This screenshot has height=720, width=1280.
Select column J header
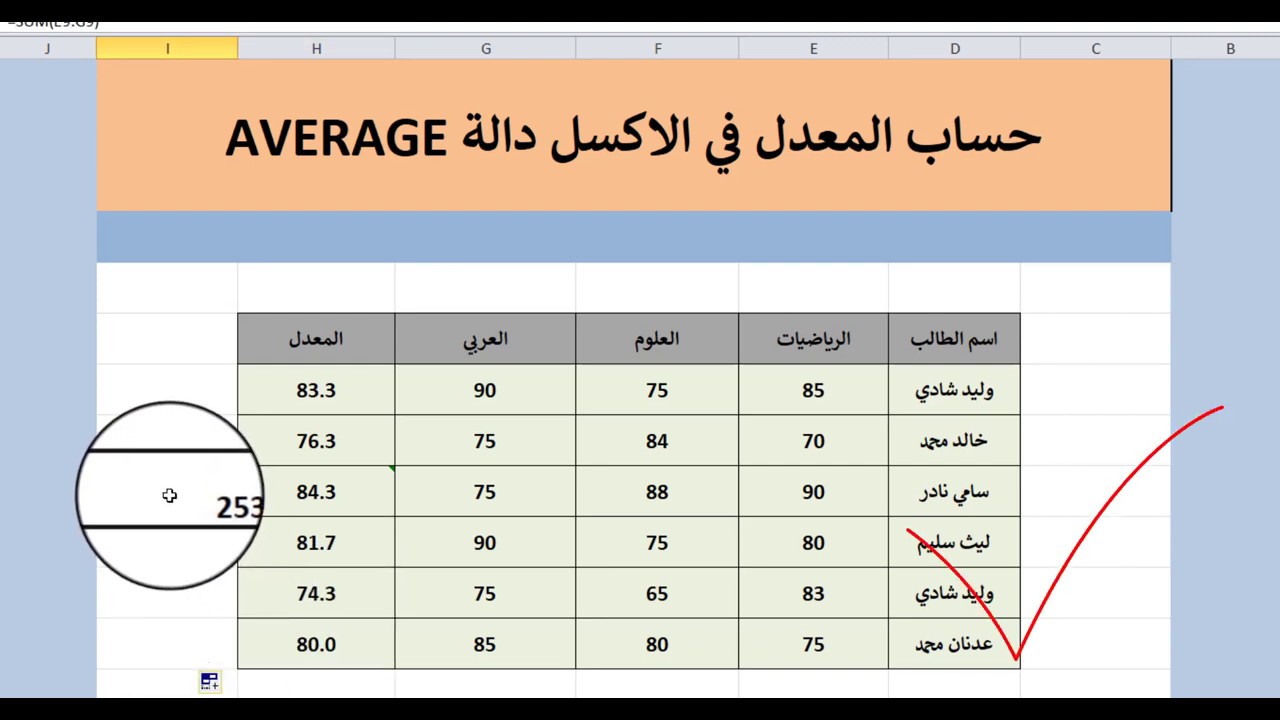(x=48, y=48)
